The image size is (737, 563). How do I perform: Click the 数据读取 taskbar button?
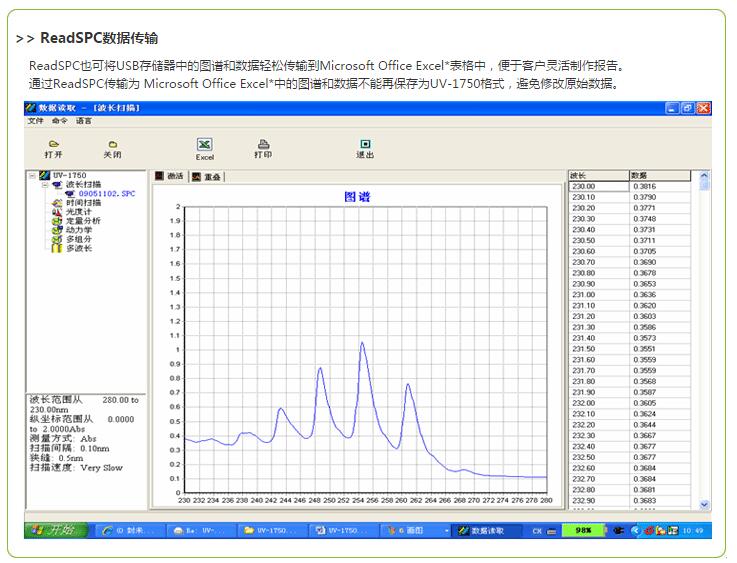[486, 531]
